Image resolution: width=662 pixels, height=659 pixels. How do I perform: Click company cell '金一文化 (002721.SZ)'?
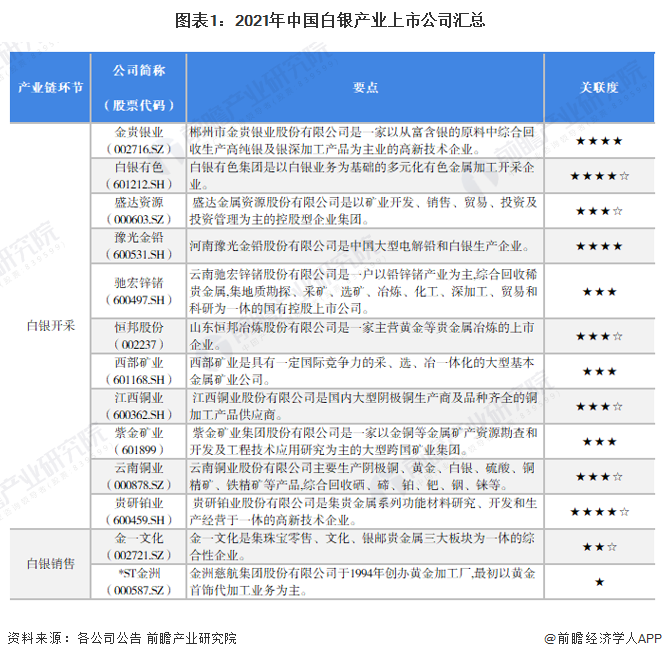point(138,546)
